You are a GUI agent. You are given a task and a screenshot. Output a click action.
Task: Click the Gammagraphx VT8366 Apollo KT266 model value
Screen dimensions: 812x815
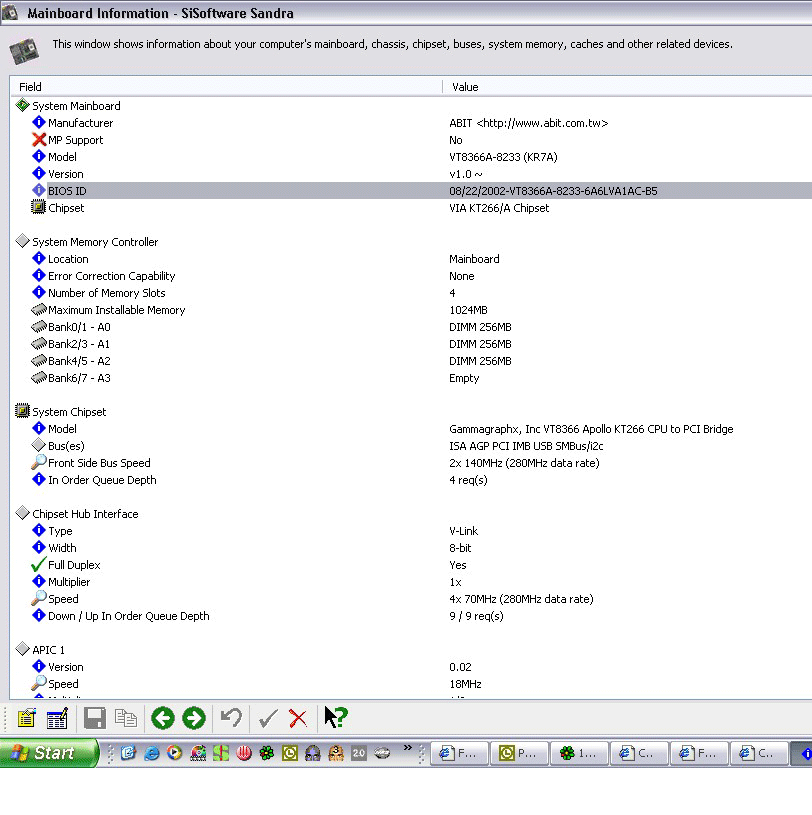point(591,429)
